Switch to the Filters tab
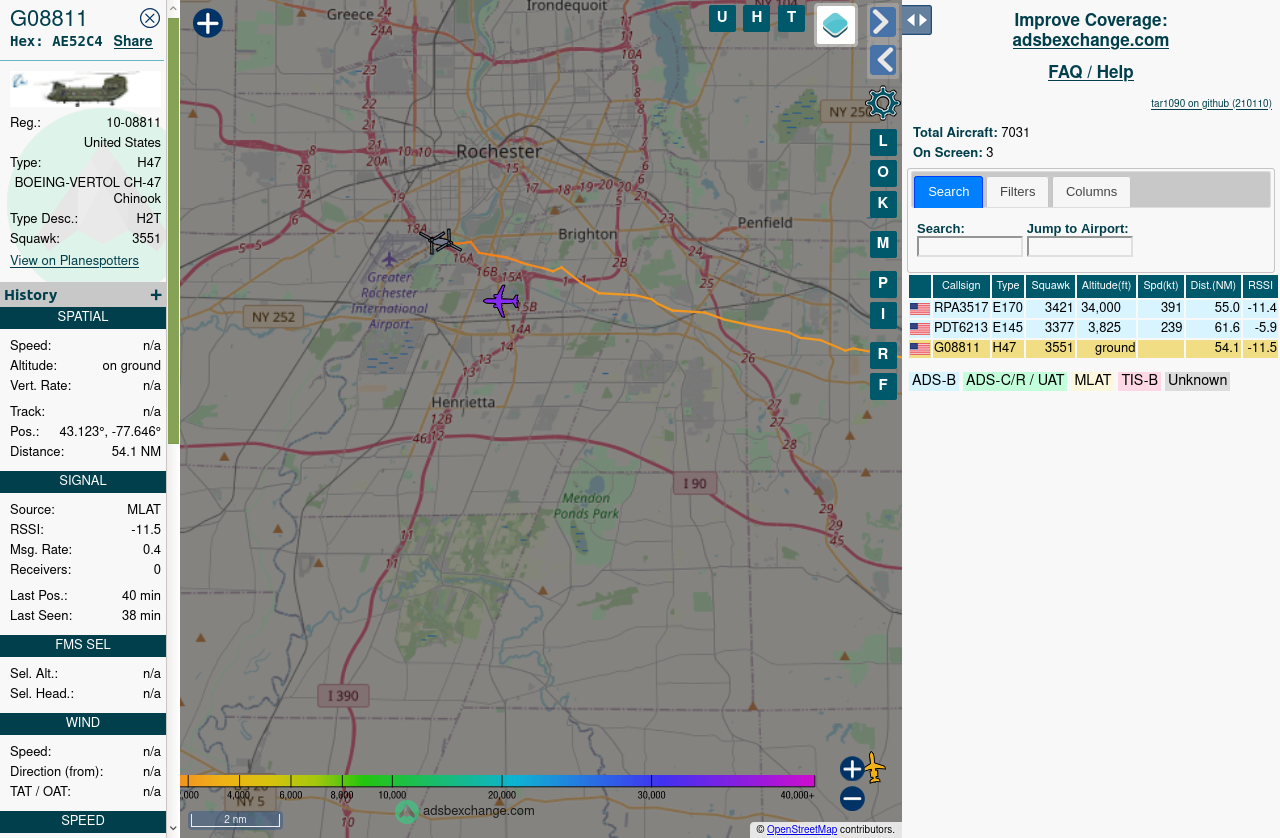The height and width of the screenshot is (838, 1280). pos(1017,192)
